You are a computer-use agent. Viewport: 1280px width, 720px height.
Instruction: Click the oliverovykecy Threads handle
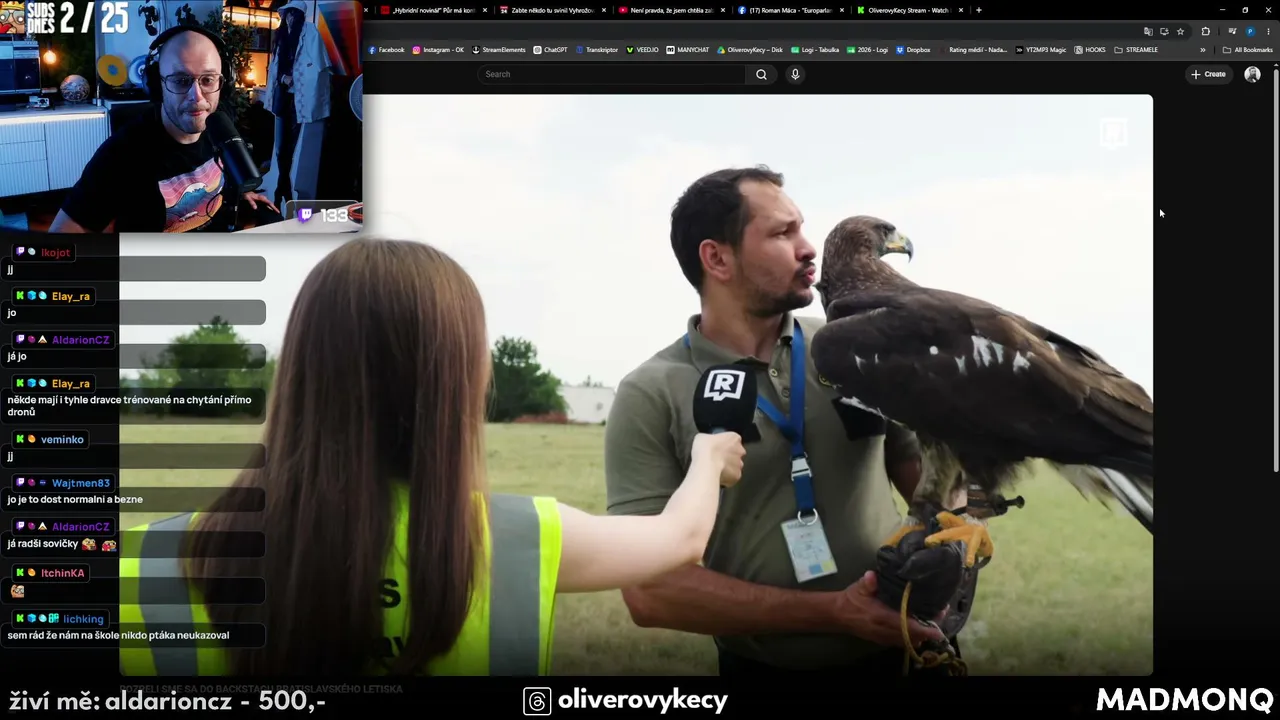642,700
